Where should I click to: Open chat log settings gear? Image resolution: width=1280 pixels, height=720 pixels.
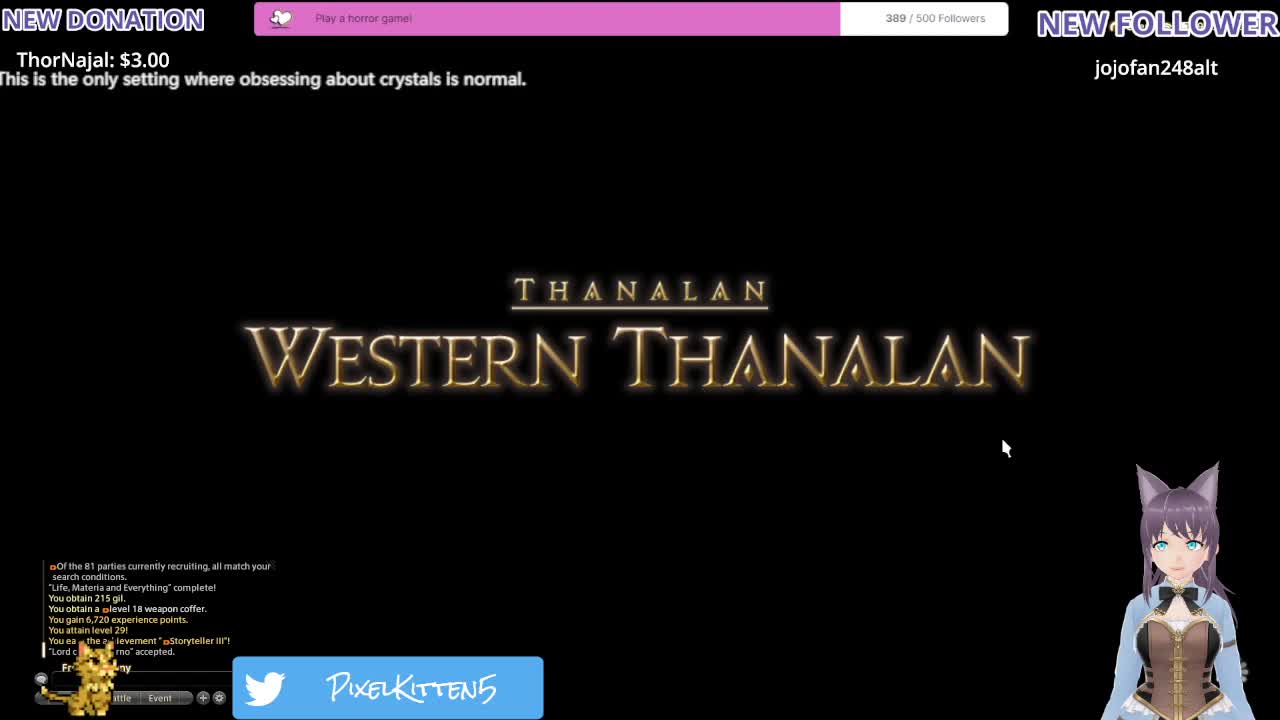[x=219, y=698]
